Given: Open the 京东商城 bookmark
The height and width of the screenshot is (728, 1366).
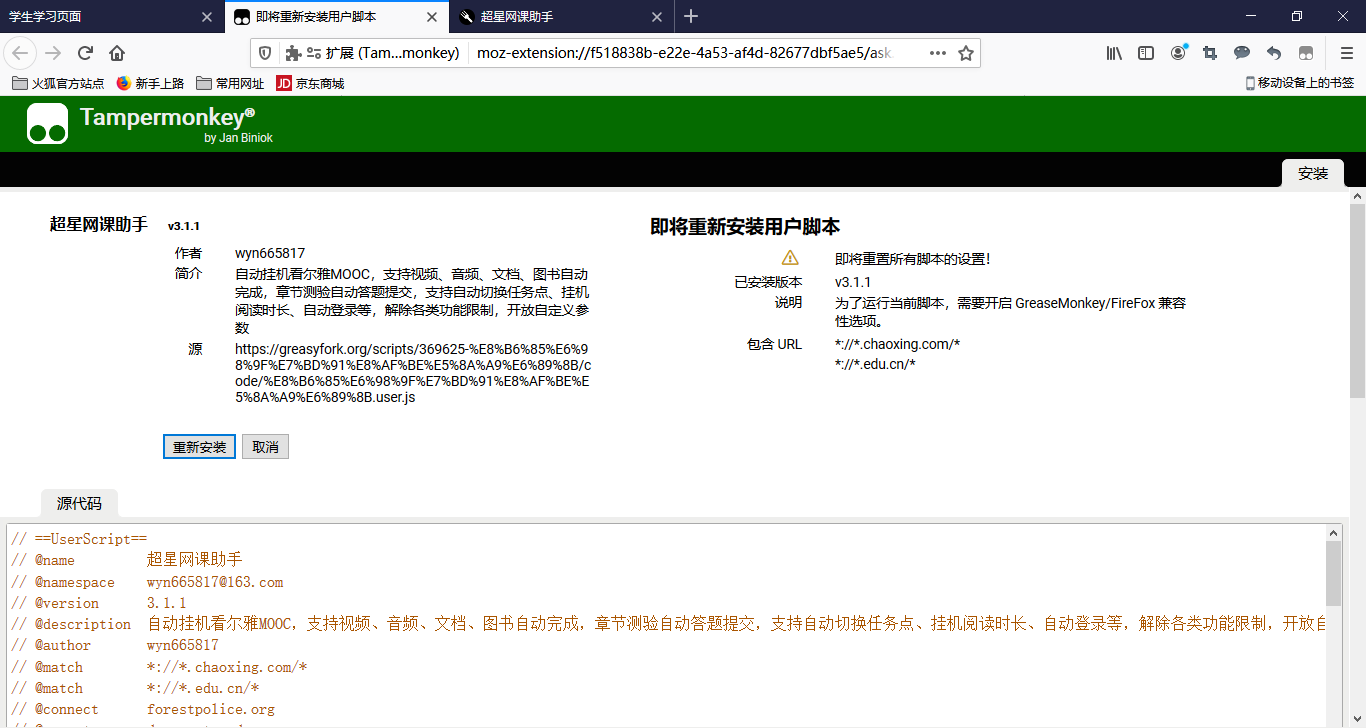Looking at the screenshot, I should pyautogui.click(x=310, y=84).
